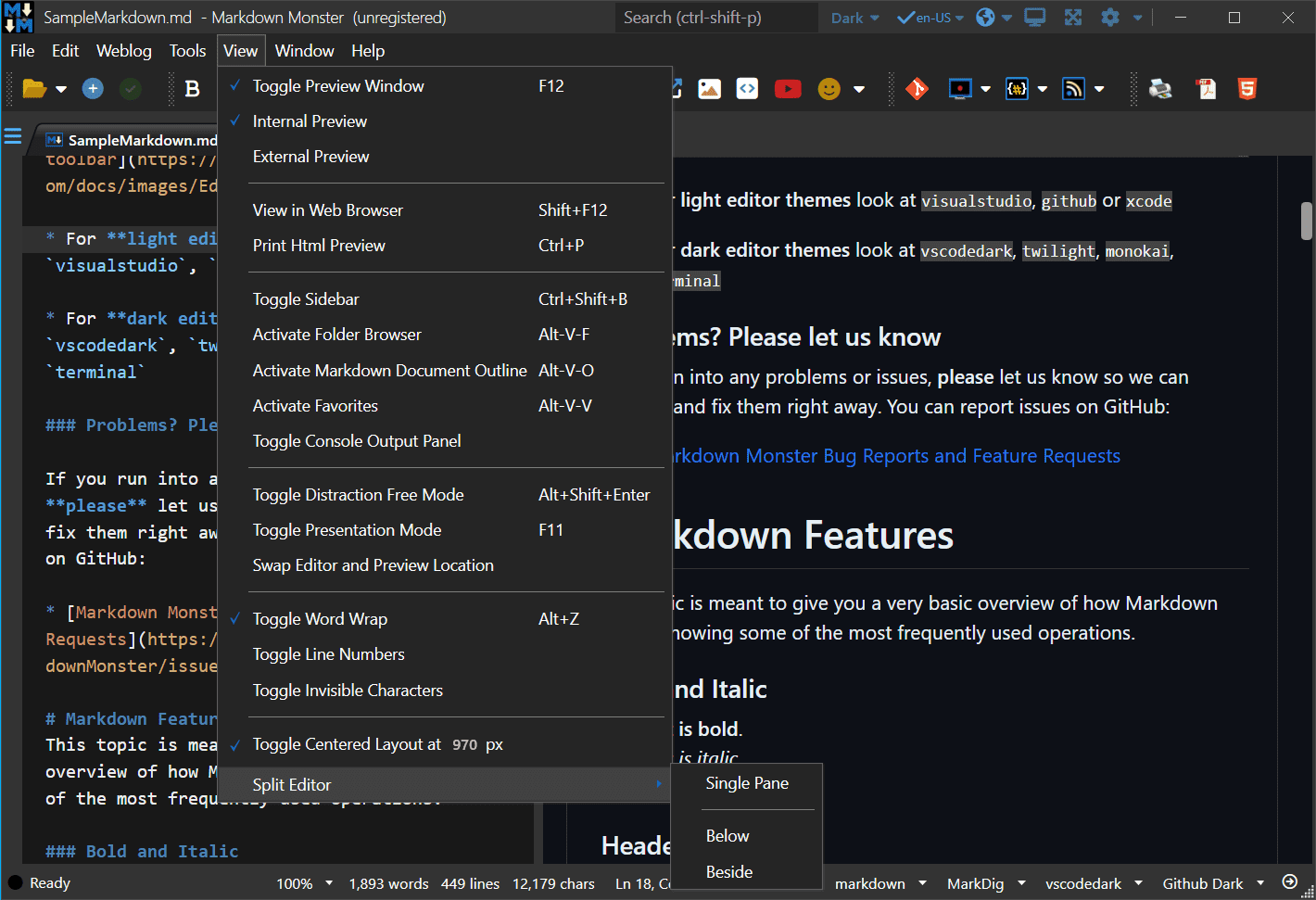Click the snippets braces icon
Screen dimensions: 1316x900
pos(1018,89)
